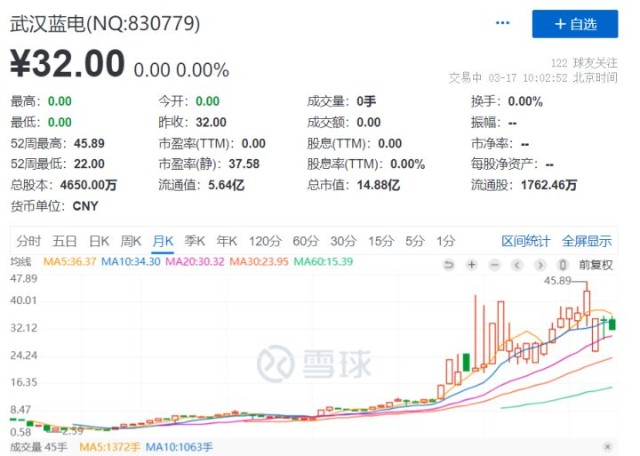Click the latest green candlestick on chart
Screen dimensions: 640x456
click(x=612, y=325)
